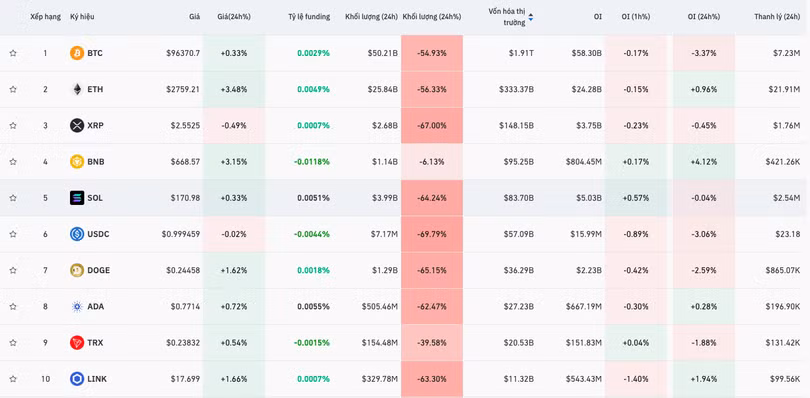Select ETH price $2759.21
The height and width of the screenshot is (398, 810).
click(183, 89)
